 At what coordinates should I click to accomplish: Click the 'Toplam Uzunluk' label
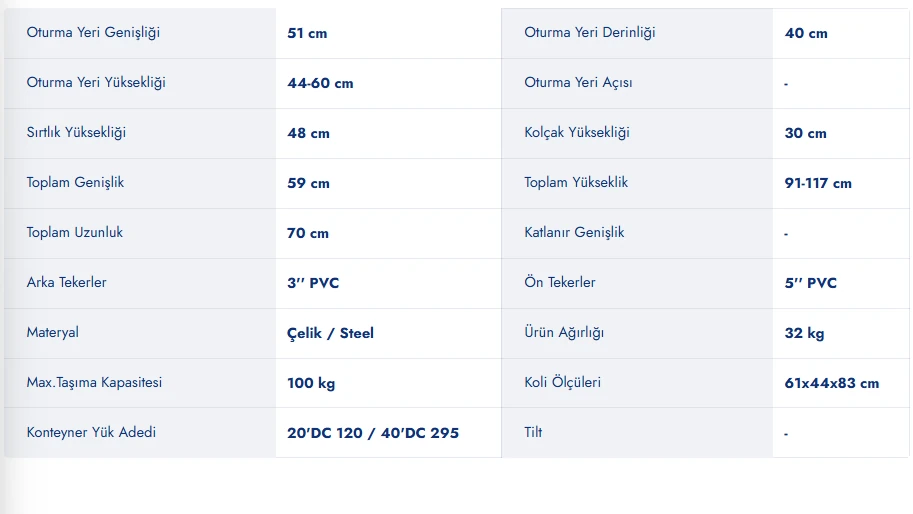click(x=75, y=233)
